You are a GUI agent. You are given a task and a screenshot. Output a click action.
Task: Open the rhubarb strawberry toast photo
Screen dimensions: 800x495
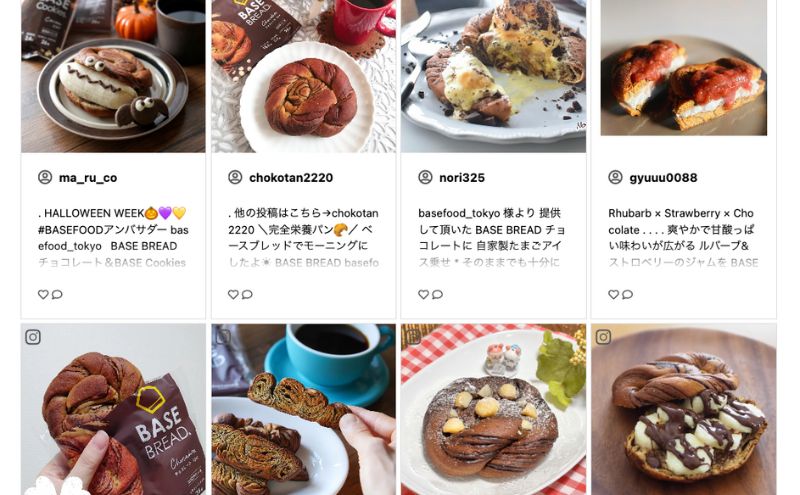pyautogui.click(x=684, y=68)
